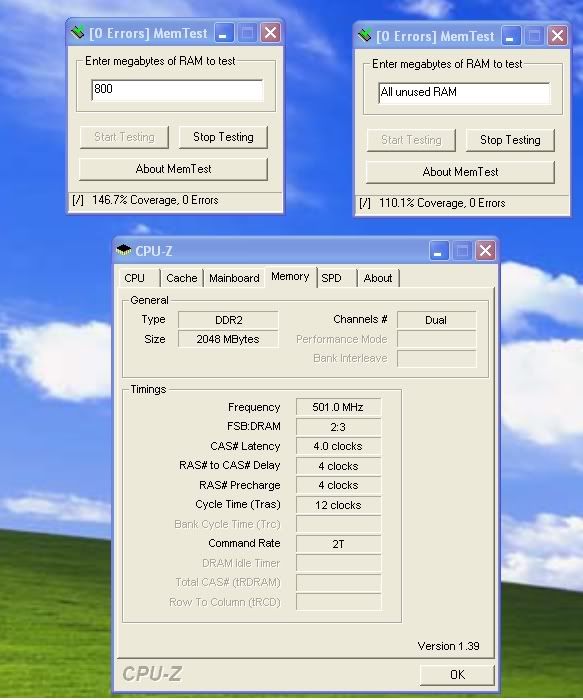583x700 pixels.
Task: Click the RAS# to CAS# Delay value field
Action: pyautogui.click(x=338, y=466)
